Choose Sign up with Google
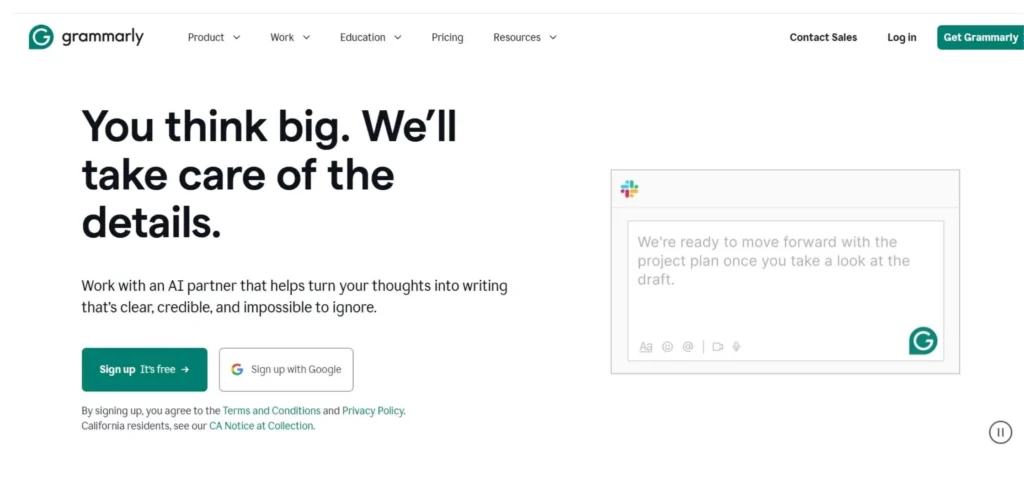This screenshot has width=1024, height=503. 286,369
